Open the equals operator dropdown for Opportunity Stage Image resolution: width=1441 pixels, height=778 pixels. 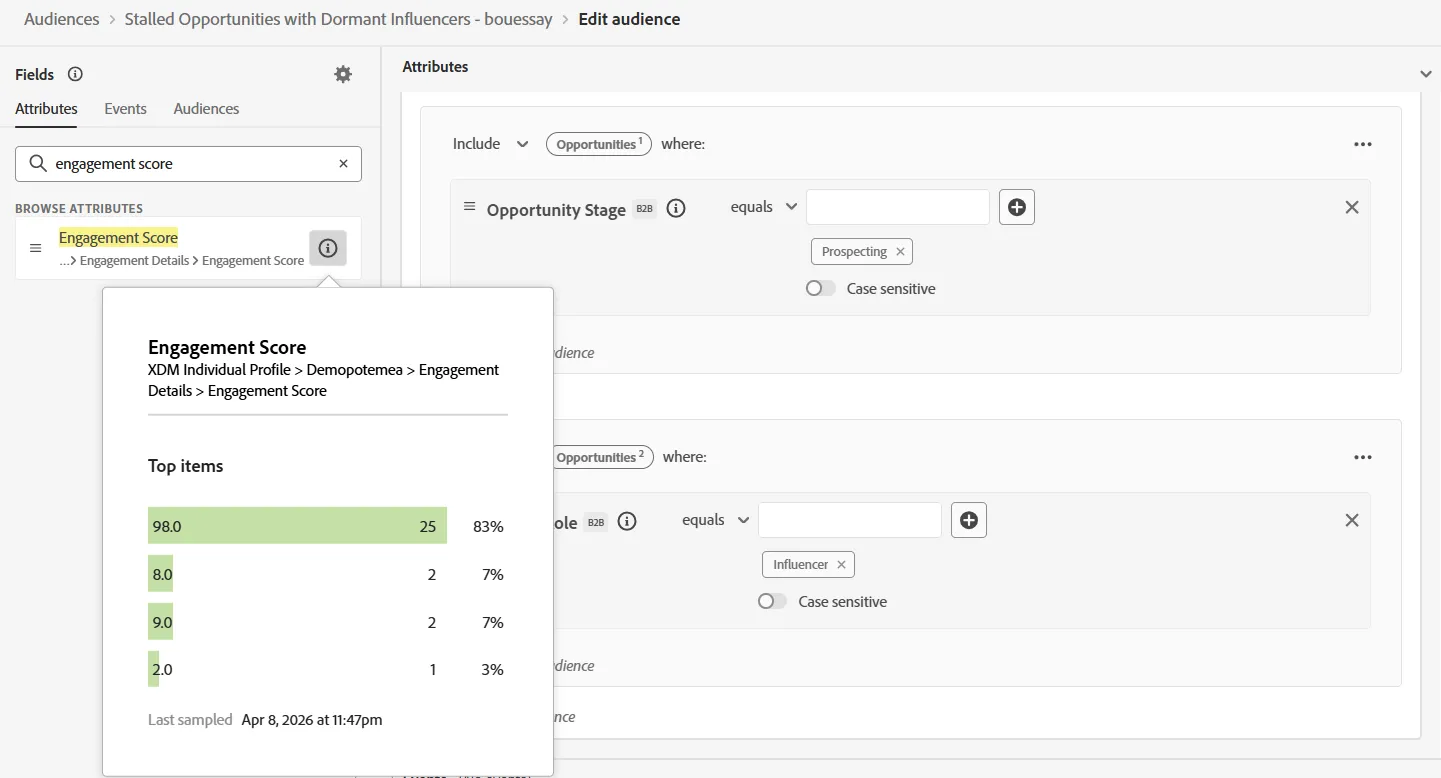coord(764,207)
